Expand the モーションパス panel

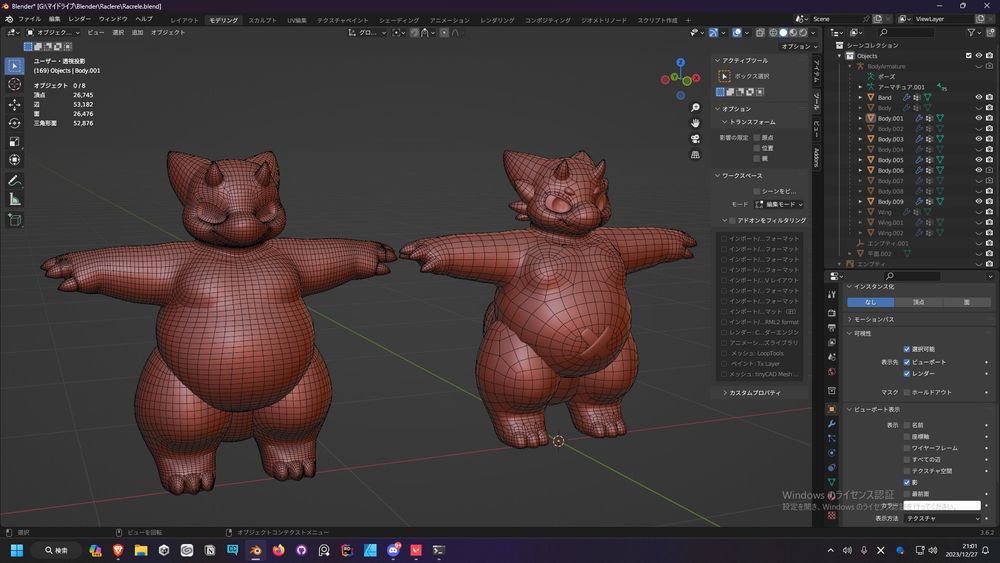click(849, 319)
